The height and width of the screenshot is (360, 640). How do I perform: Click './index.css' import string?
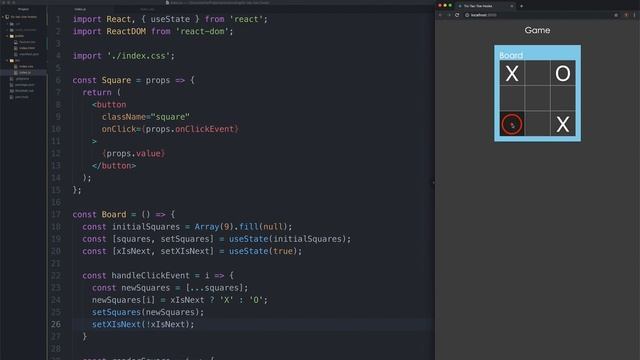138,56
